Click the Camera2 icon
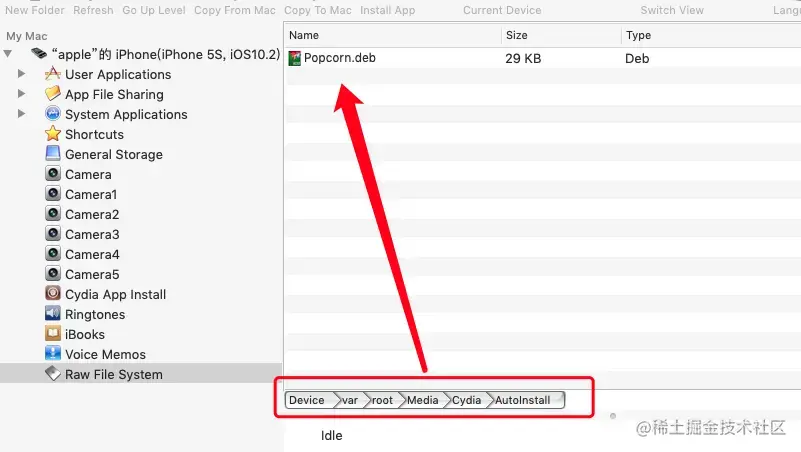The width and height of the screenshot is (801, 452). pyautogui.click(x=53, y=213)
